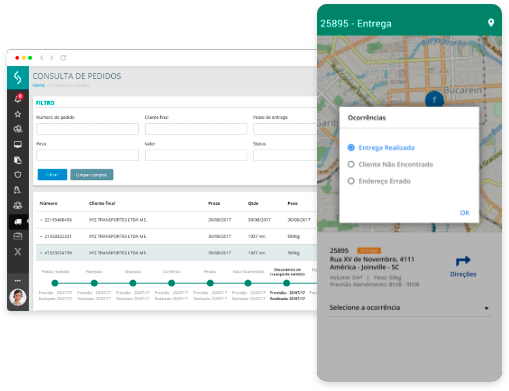The height and width of the screenshot is (391, 509).
Task: Open favorites star icon in sidebar
Action: (18, 114)
